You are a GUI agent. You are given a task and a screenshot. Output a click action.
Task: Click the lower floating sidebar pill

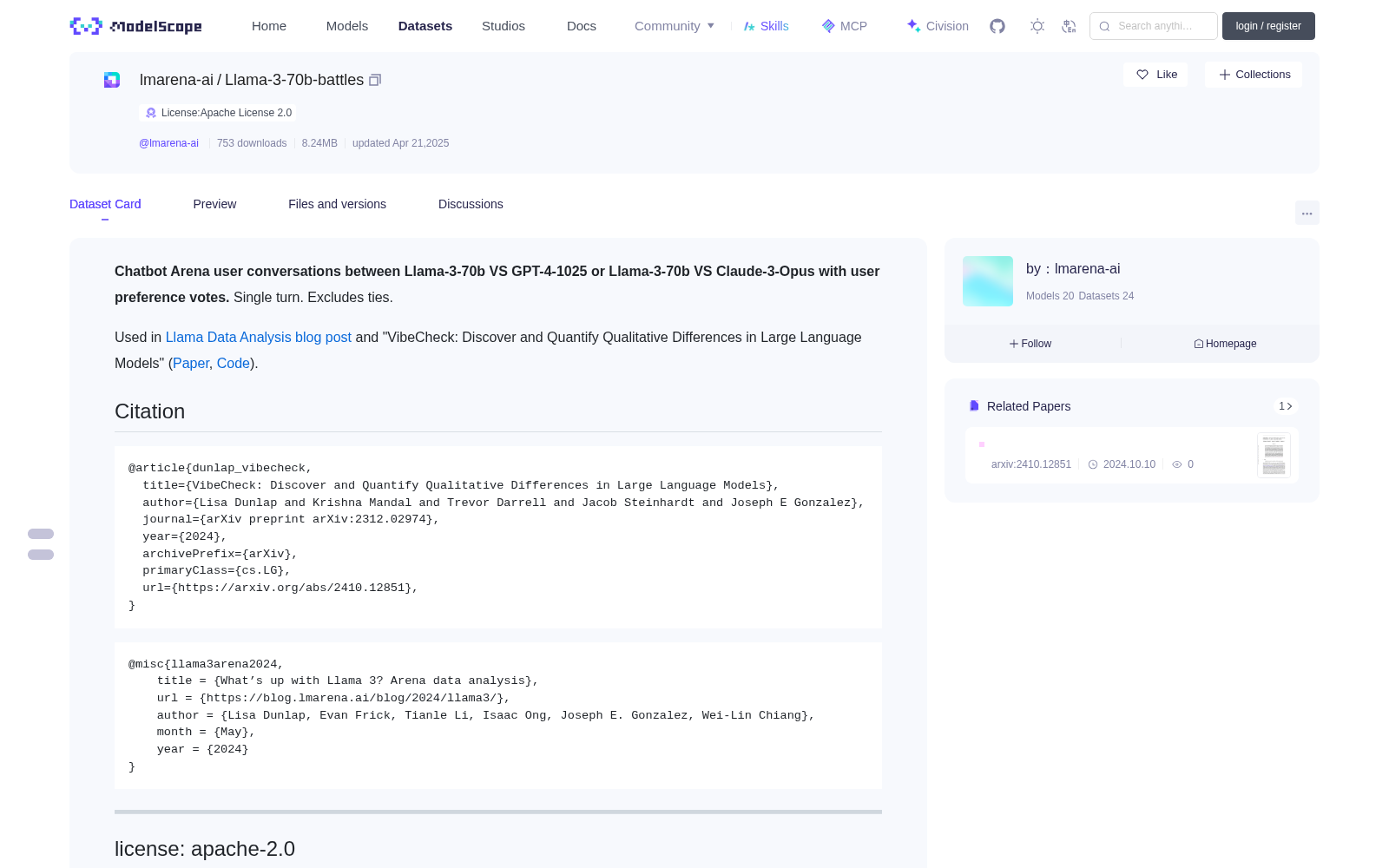click(x=41, y=555)
